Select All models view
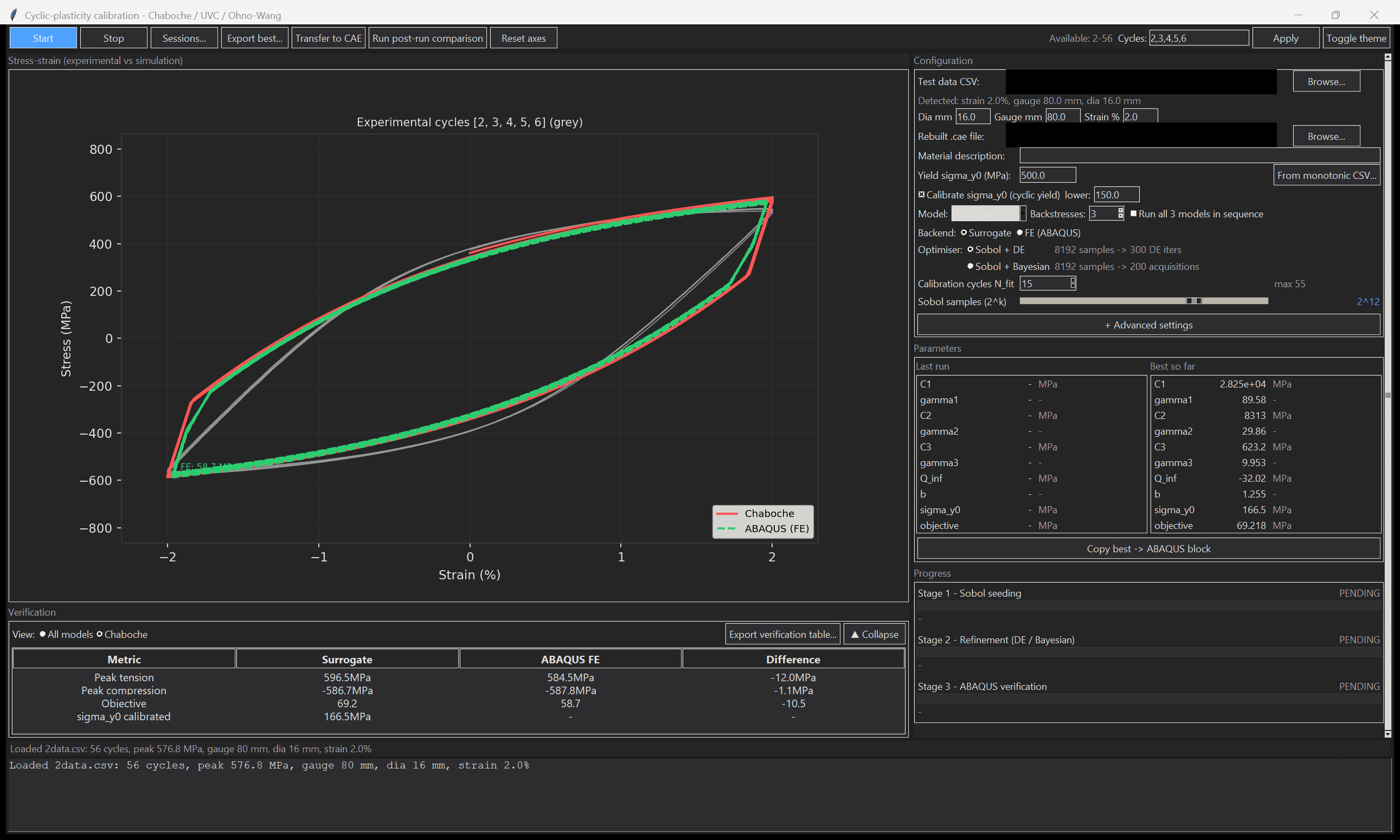Screen dimensions: 1400x840 (x=42, y=634)
